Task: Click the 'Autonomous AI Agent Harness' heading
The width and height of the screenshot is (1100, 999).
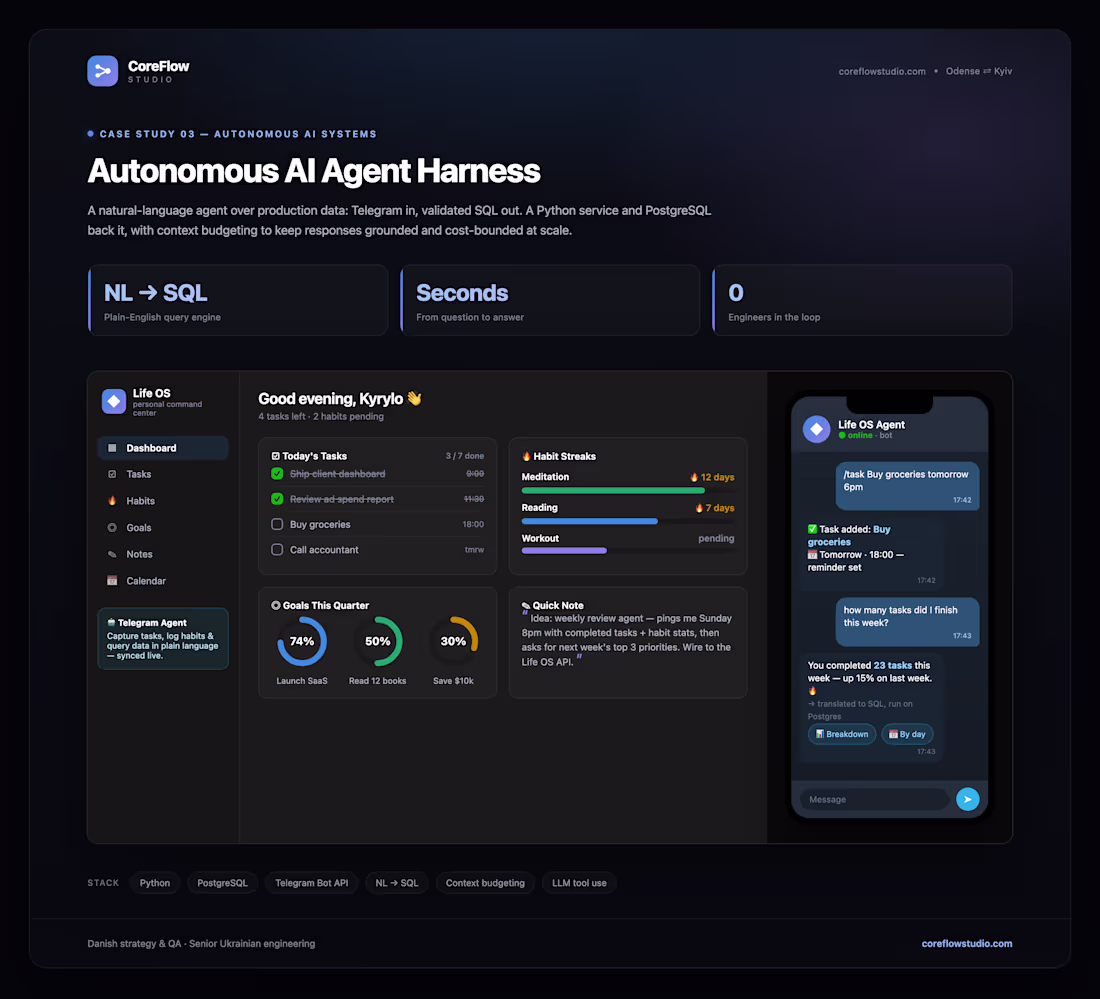Action: (314, 171)
